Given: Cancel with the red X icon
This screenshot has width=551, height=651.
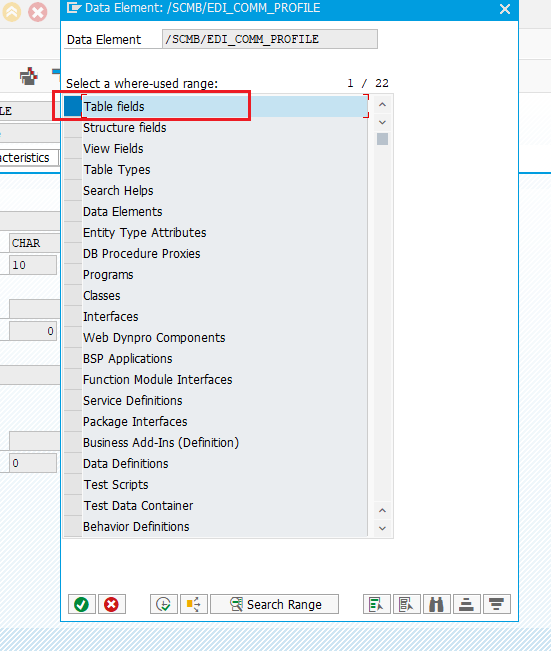Looking at the screenshot, I should [x=111, y=604].
